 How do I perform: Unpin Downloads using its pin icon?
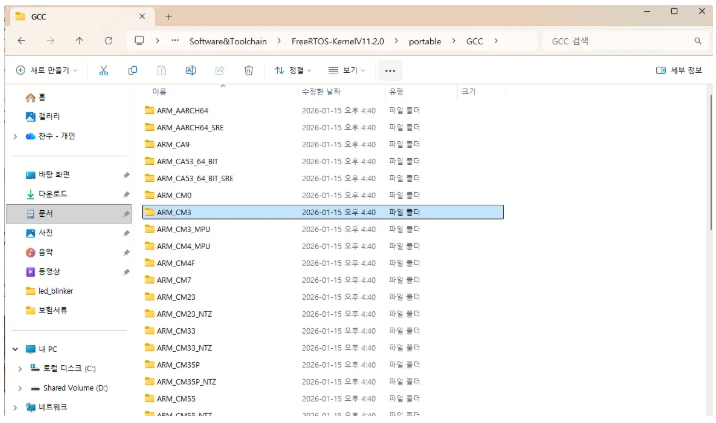126,195
